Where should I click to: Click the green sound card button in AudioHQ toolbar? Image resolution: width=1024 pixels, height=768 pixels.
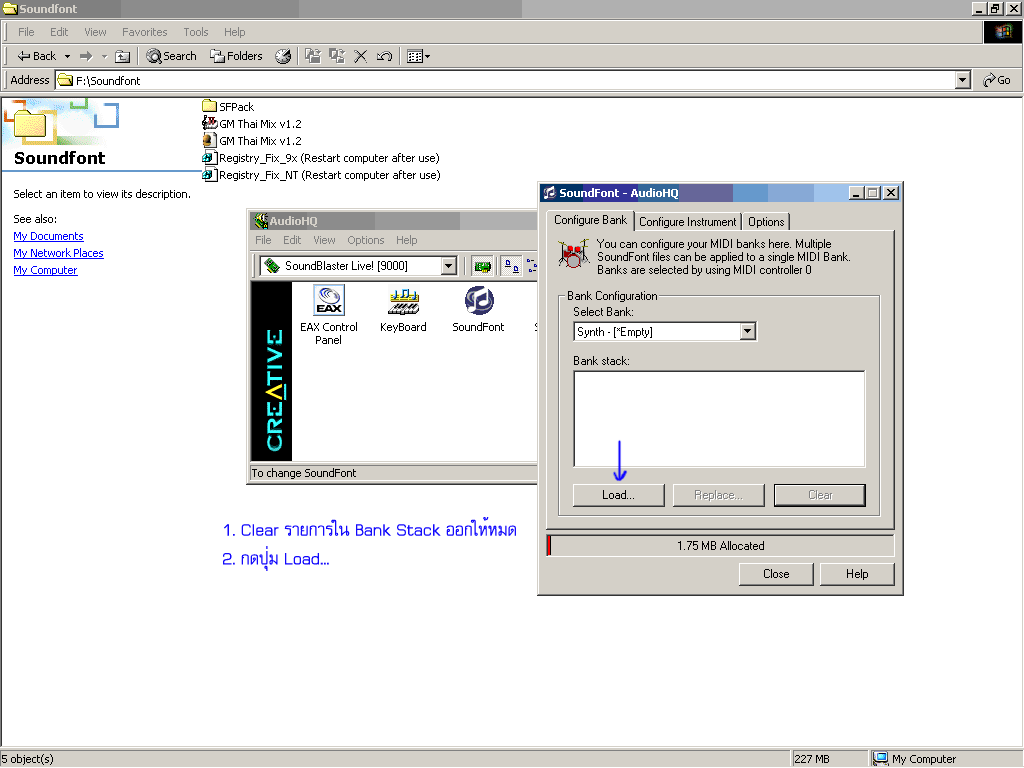point(483,266)
